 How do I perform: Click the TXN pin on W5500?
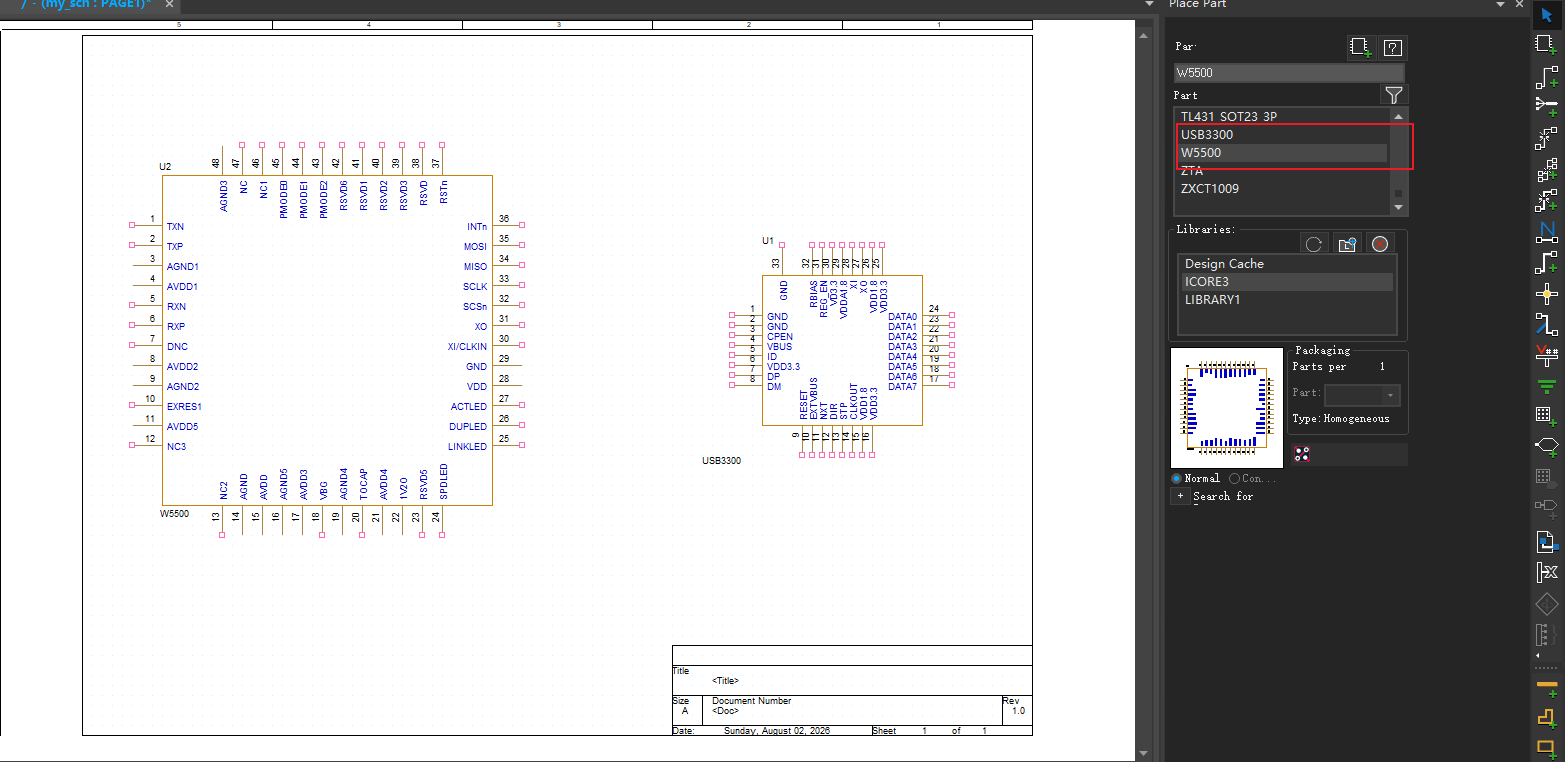click(175, 227)
